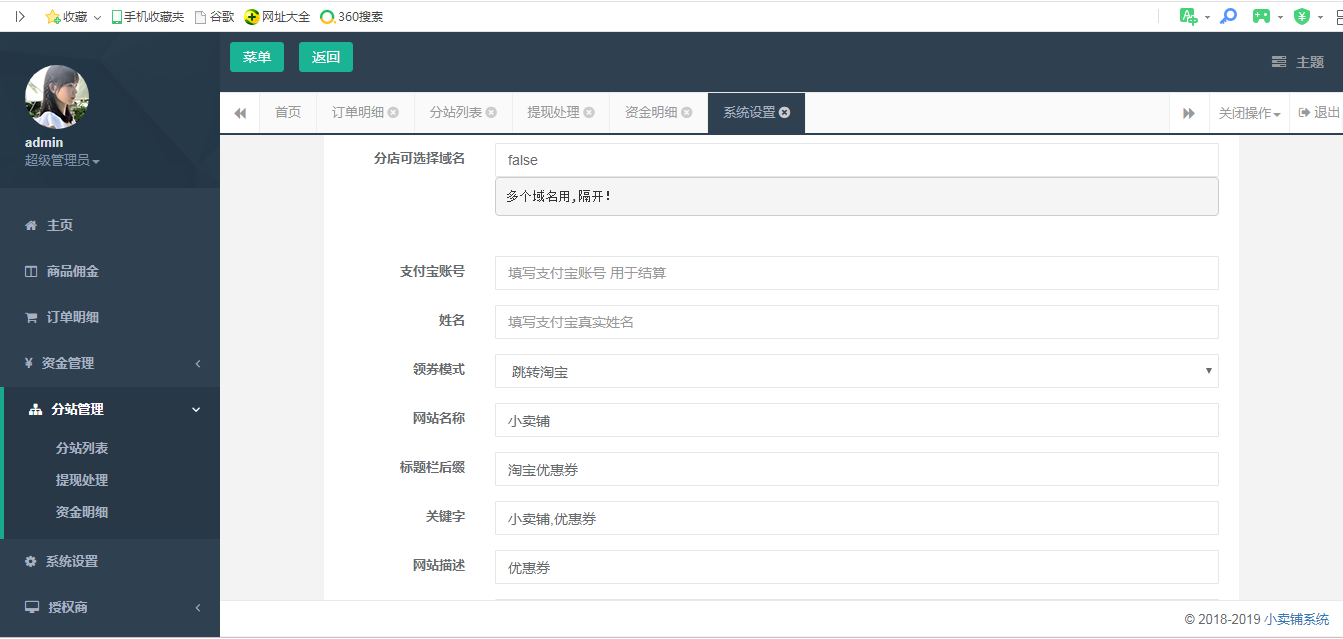The image size is (1343, 639).
Task: Click the green 菜单 button
Action: point(257,57)
